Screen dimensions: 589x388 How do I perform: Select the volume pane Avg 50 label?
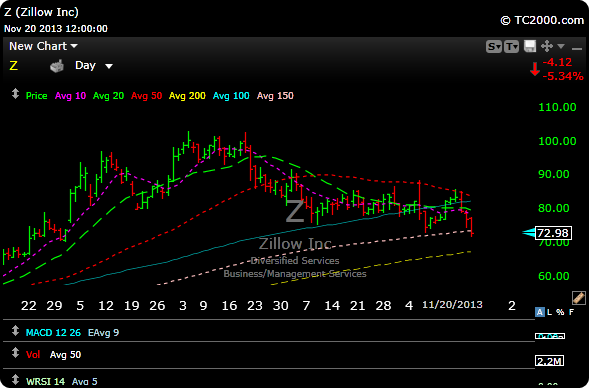click(x=65, y=355)
